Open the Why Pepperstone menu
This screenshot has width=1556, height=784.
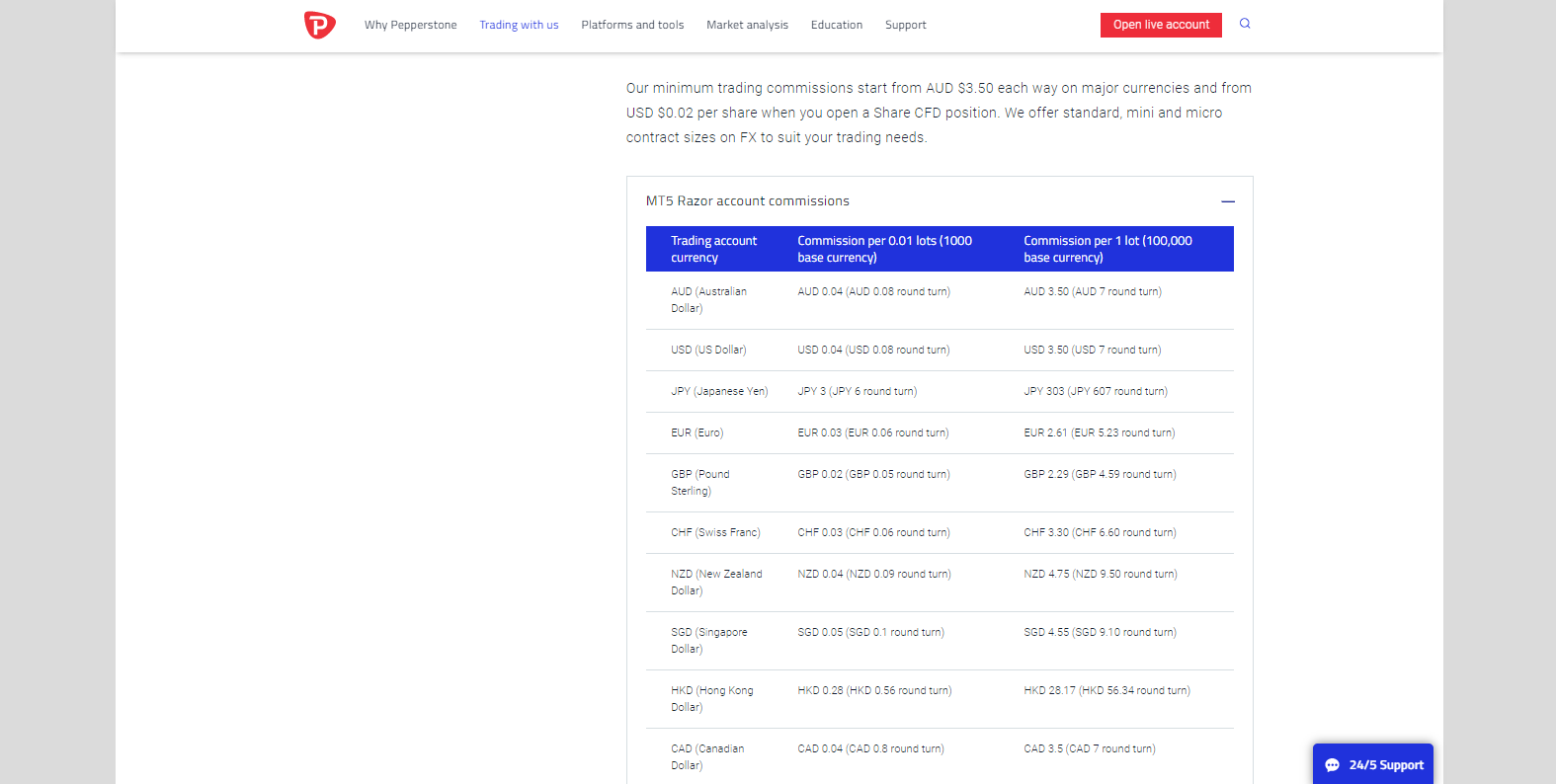tap(411, 25)
